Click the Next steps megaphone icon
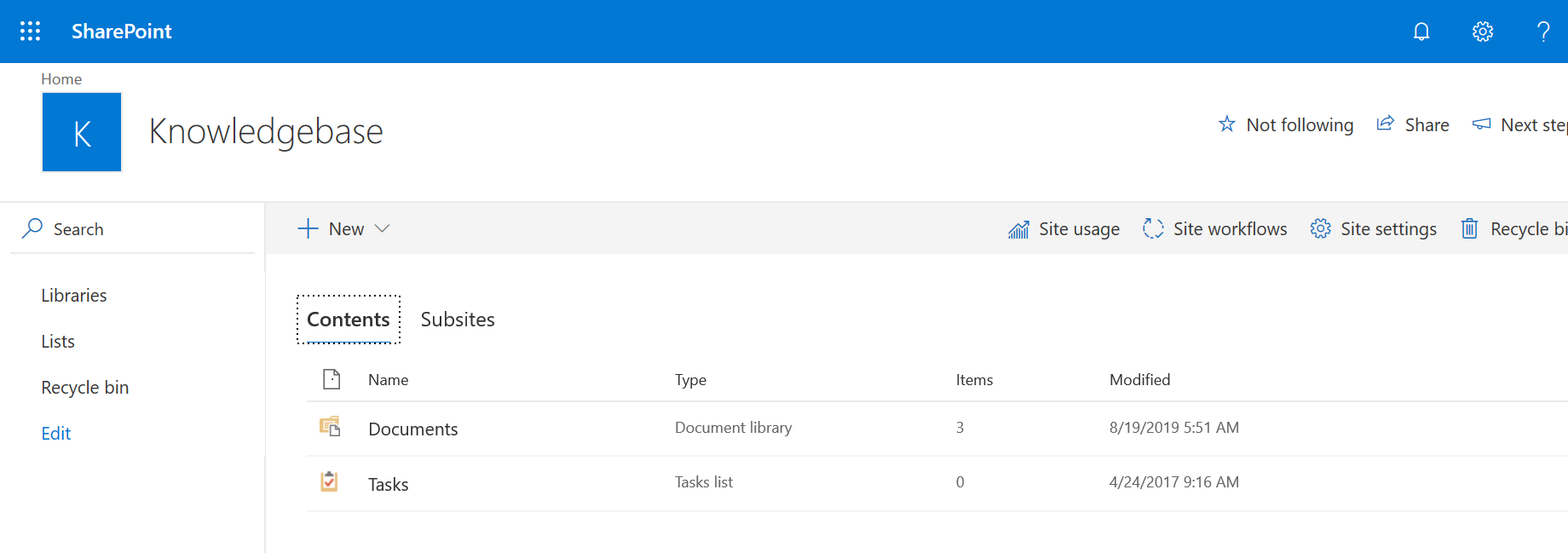The height and width of the screenshot is (553, 1568). pos(1482,124)
